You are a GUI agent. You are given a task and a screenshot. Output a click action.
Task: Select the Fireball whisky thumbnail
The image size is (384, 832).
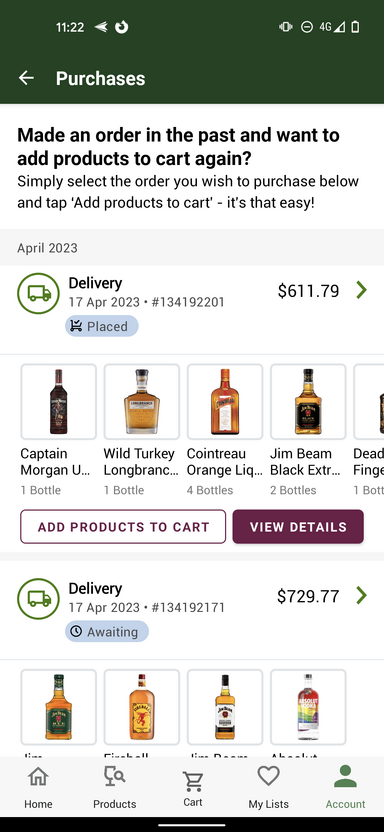point(142,707)
